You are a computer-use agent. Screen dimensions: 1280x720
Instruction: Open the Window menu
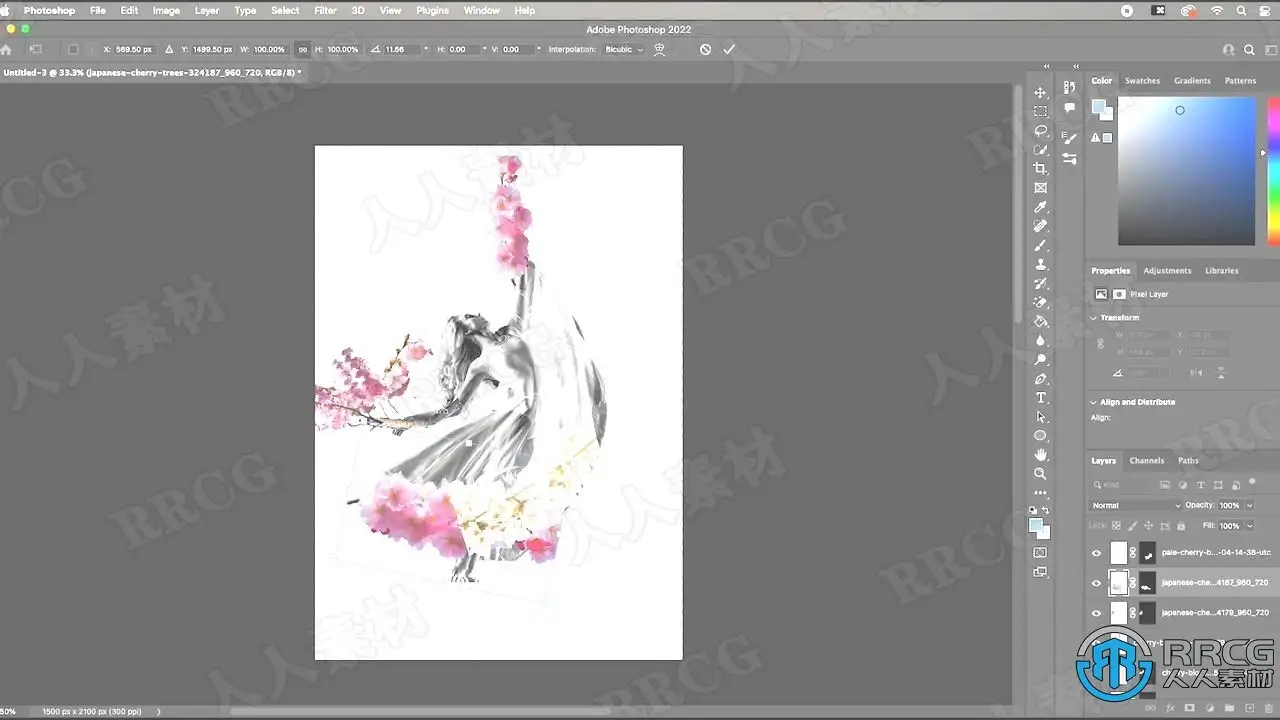click(x=482, y=10)
